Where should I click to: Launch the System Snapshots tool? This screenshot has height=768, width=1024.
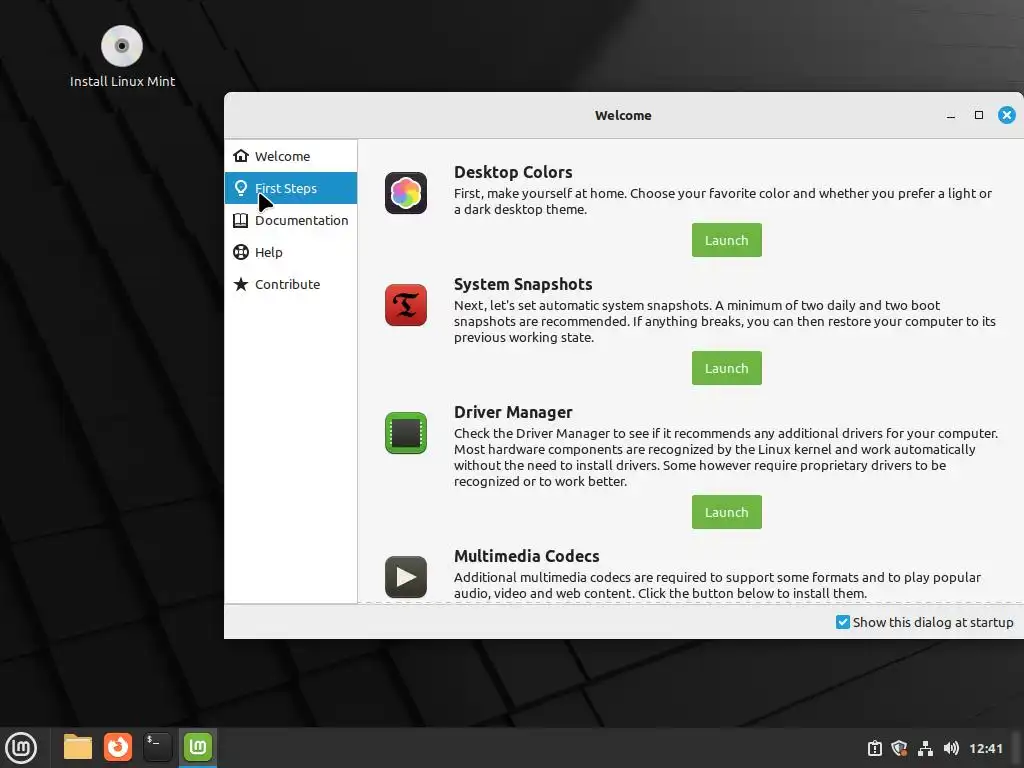(x=726, y=368)
